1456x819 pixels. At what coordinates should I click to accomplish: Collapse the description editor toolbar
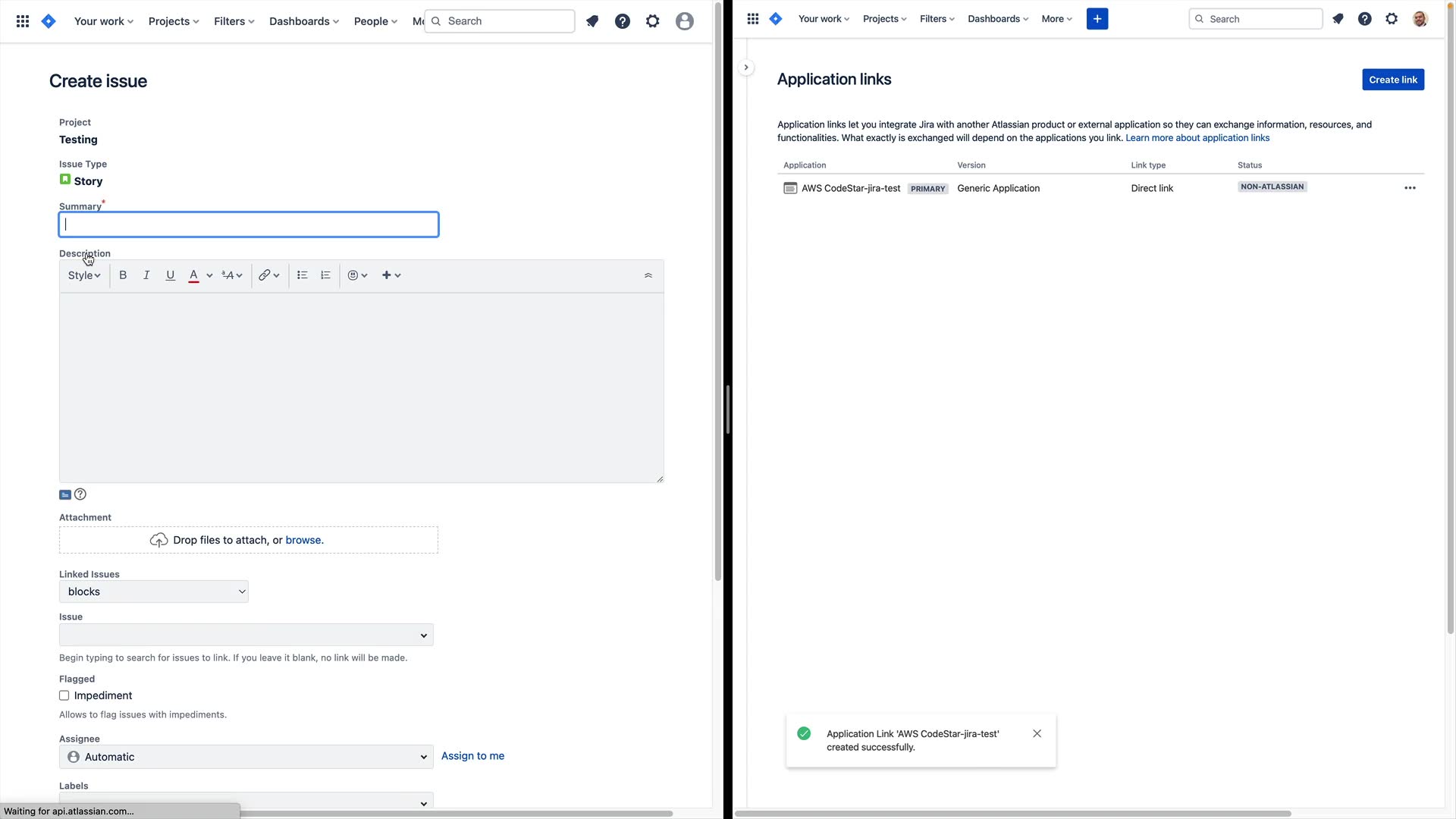click(x=648, y=275)
